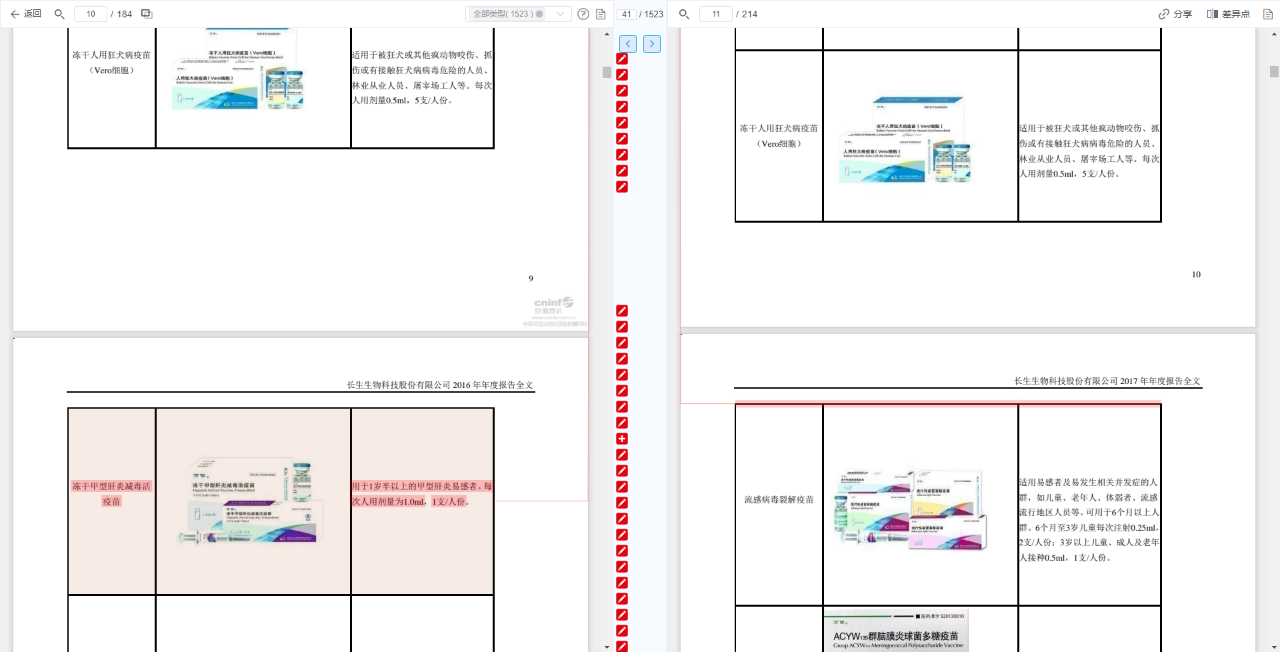
Task: Click the 2017 年年度报告全文 page header
Action: pos(1108,381)
